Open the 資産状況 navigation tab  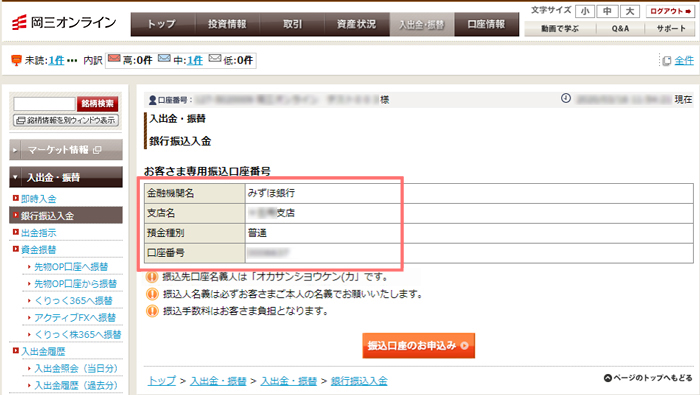(x=357, y=24)
